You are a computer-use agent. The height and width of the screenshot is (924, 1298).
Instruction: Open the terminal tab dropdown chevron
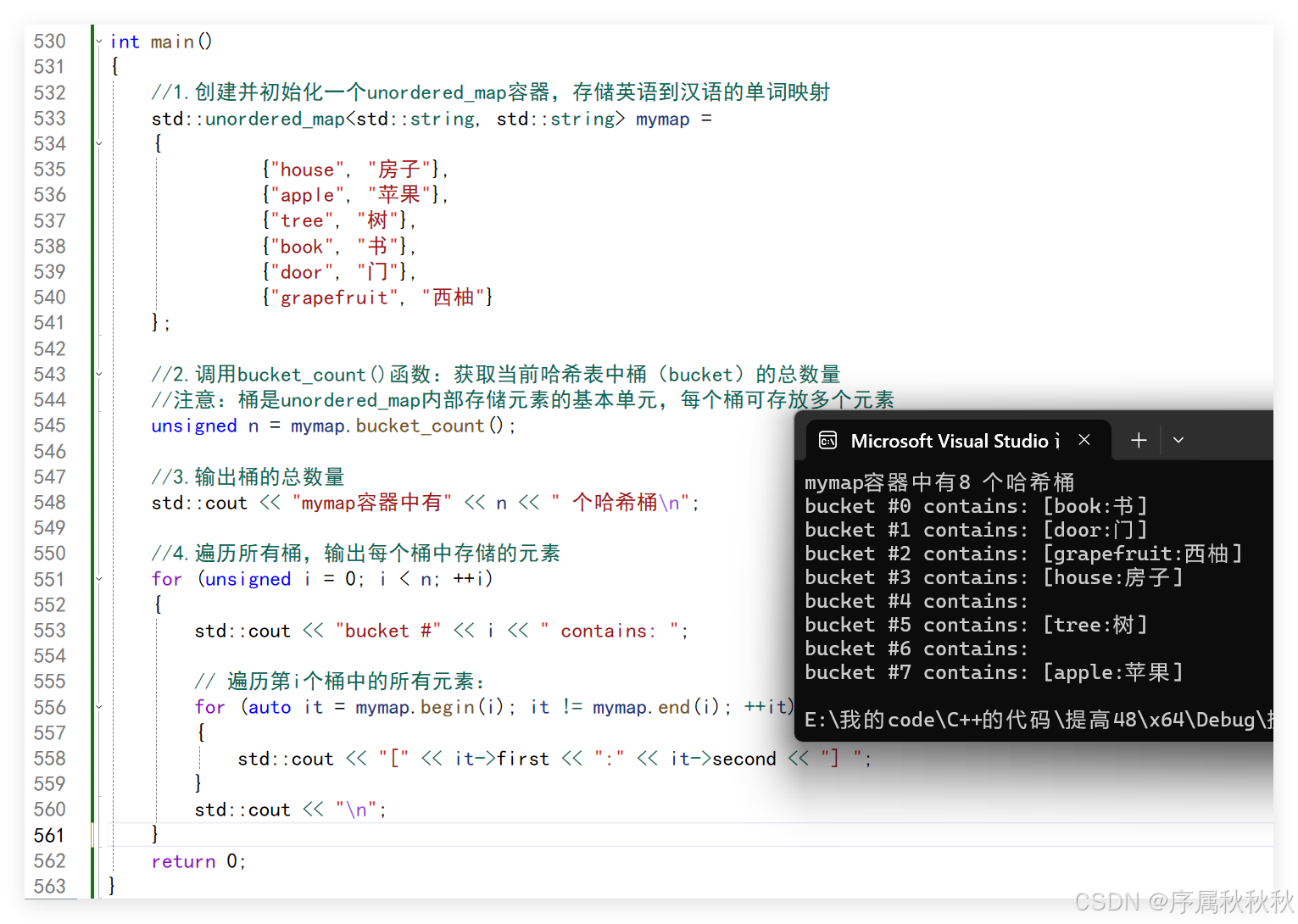coord(1178,440)
